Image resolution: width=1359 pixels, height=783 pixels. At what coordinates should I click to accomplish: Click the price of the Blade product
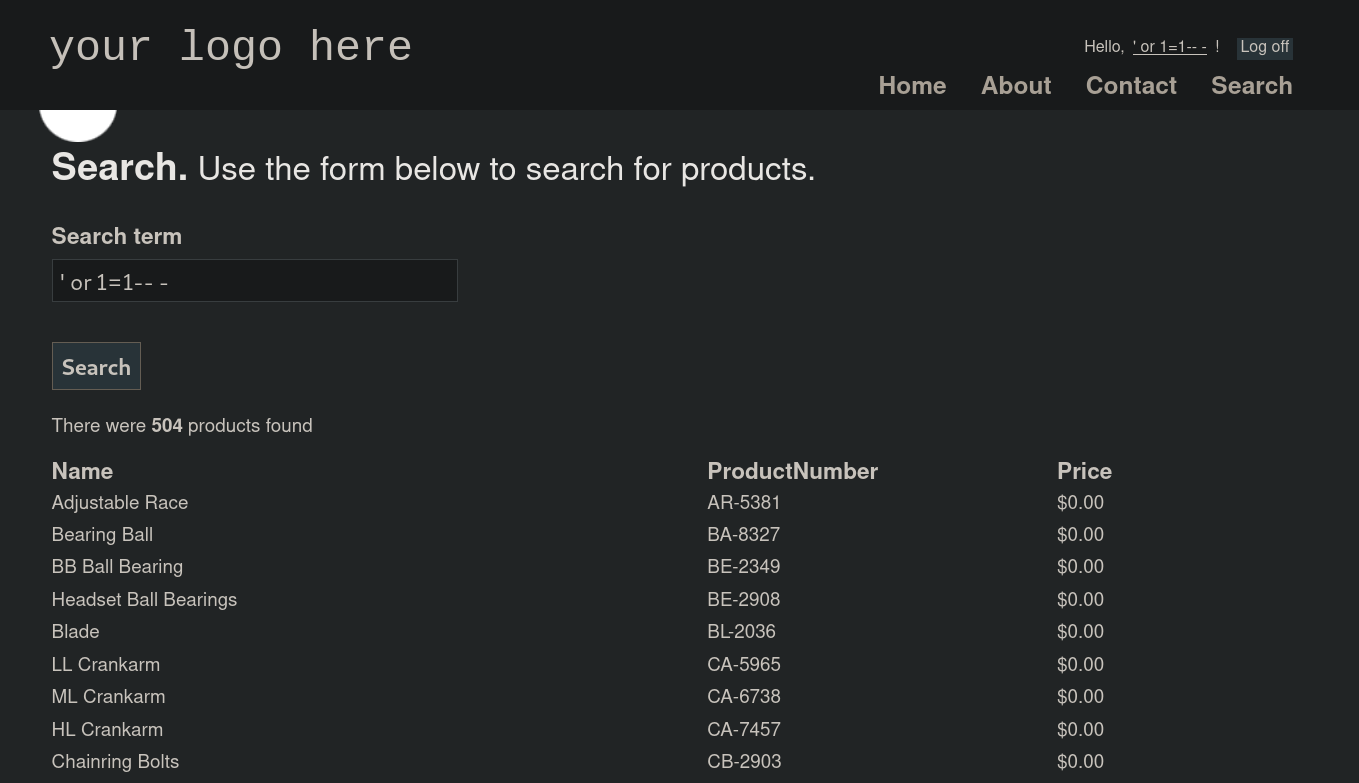click(x=1080, y=631)
